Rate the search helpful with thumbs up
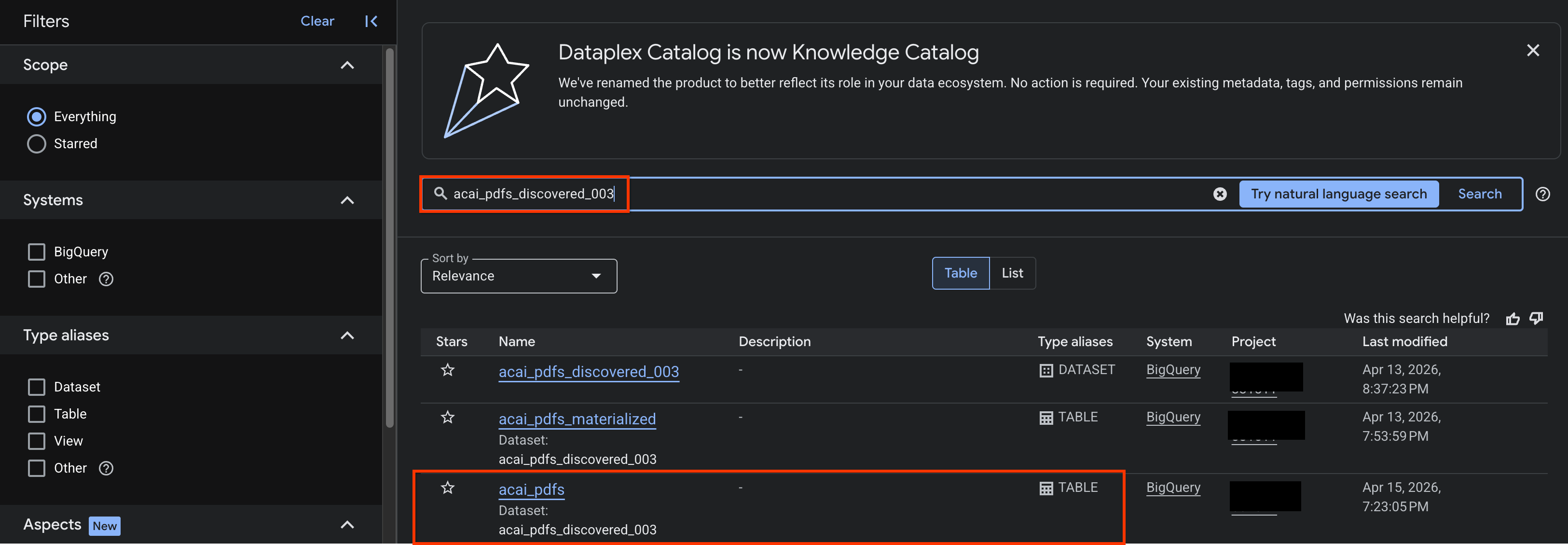The height and width of the screenshot is (545, 1568). 1514,318
